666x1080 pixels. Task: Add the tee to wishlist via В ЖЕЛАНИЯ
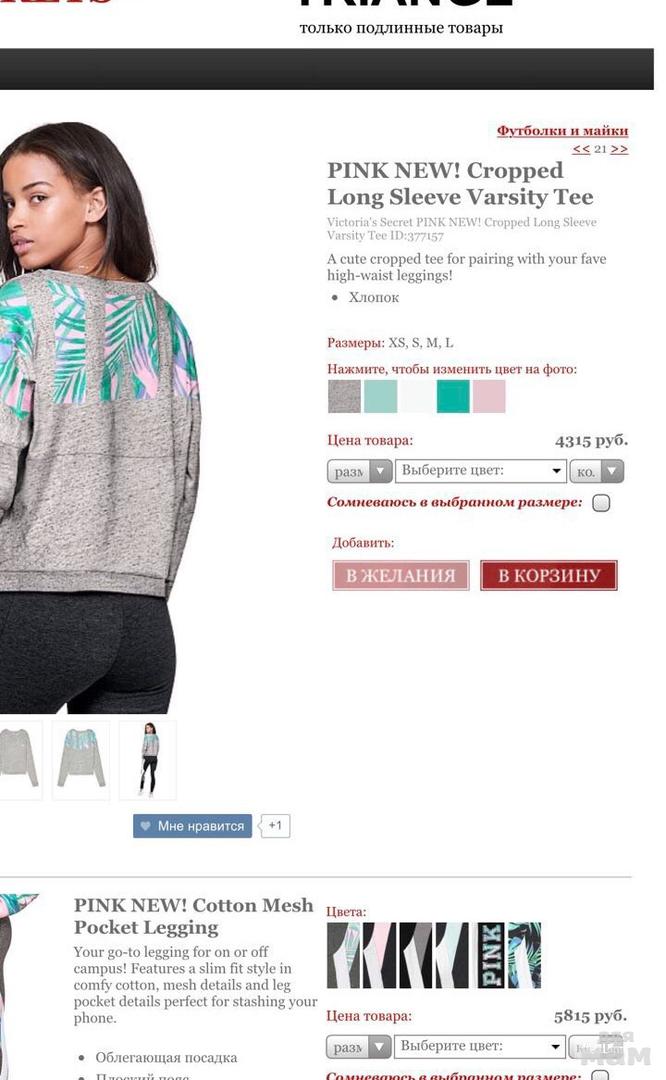tap(400, 575)
